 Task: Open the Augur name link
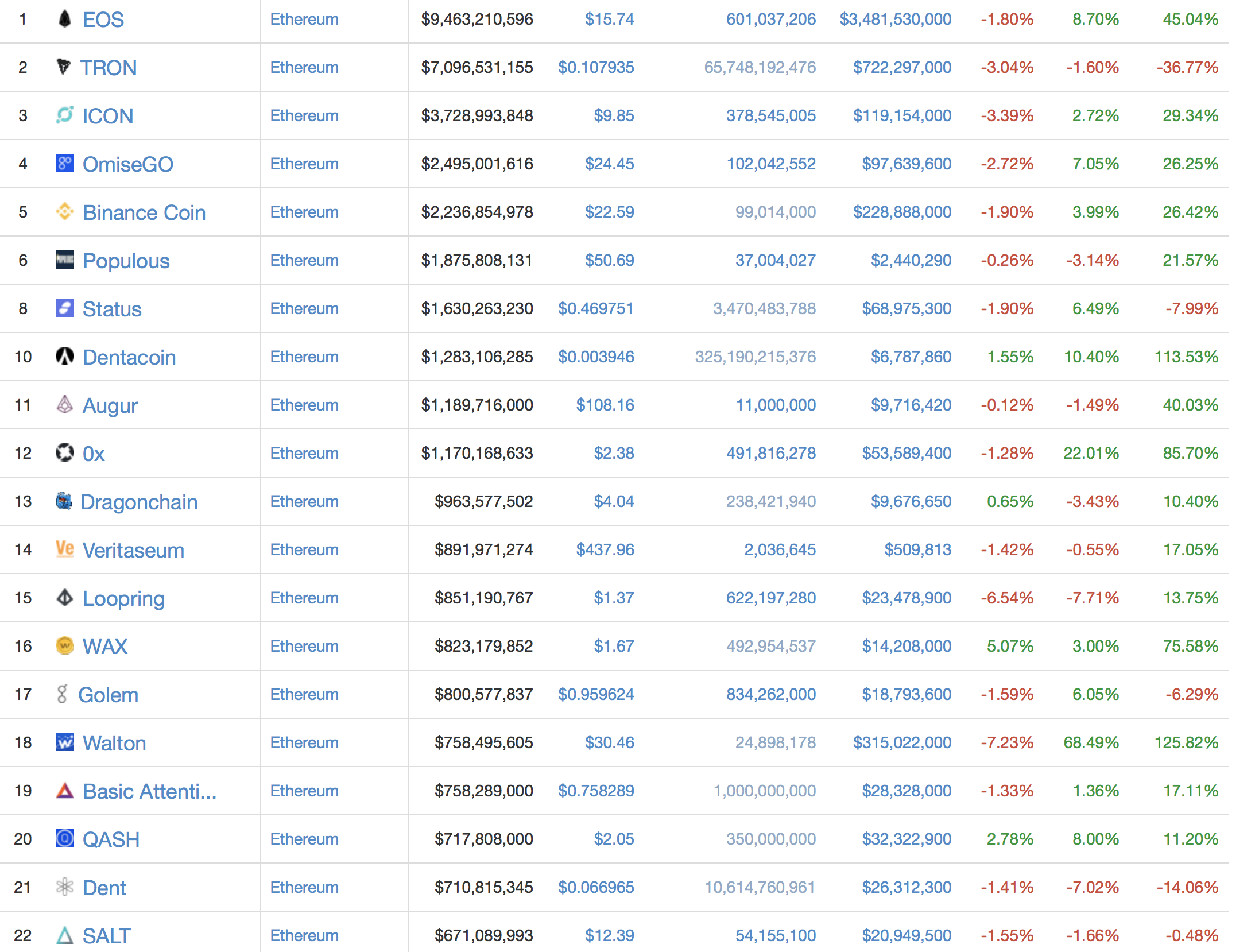tap(110, 406)
